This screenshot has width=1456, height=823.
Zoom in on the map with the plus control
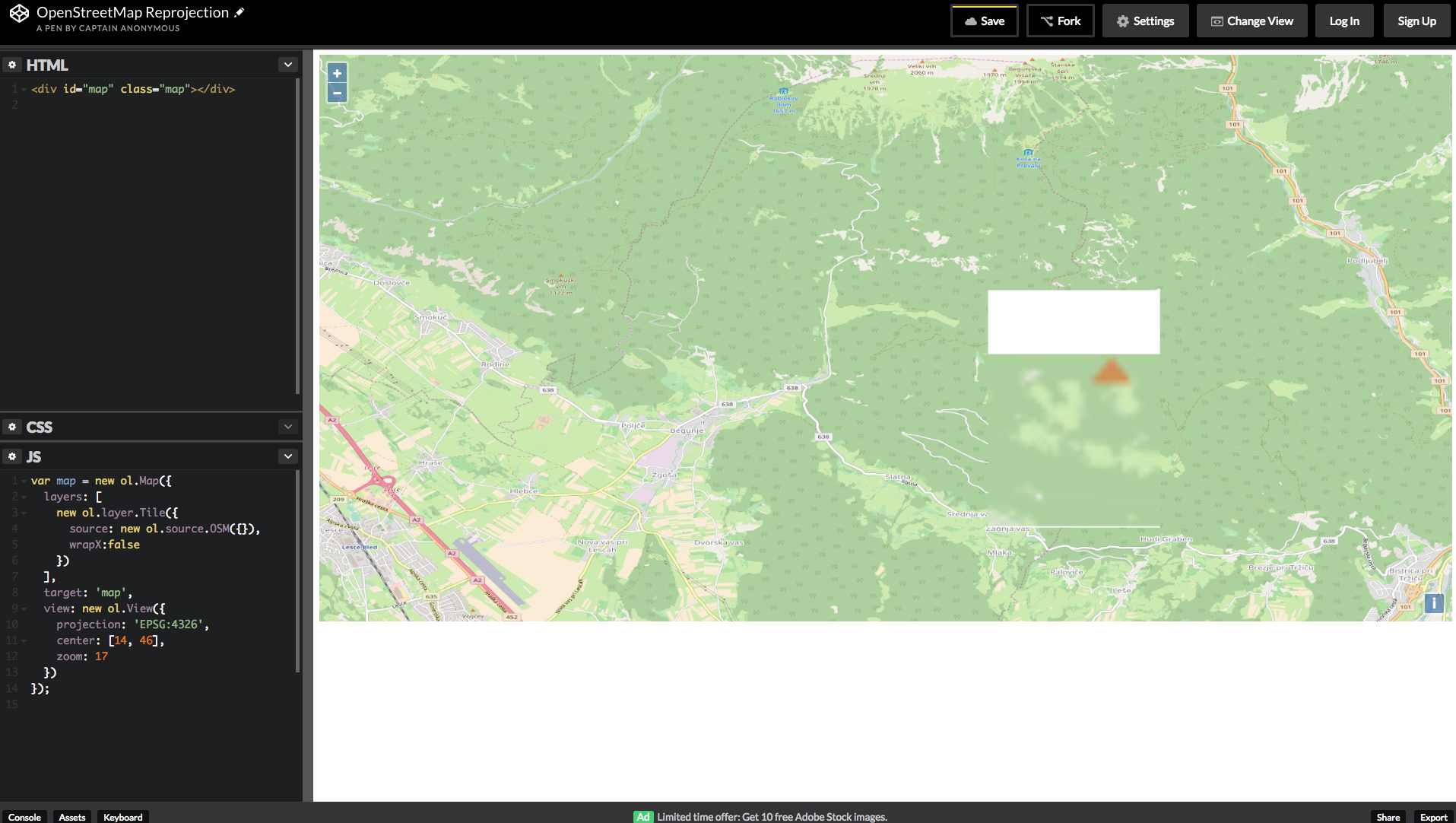pos(337,72)
